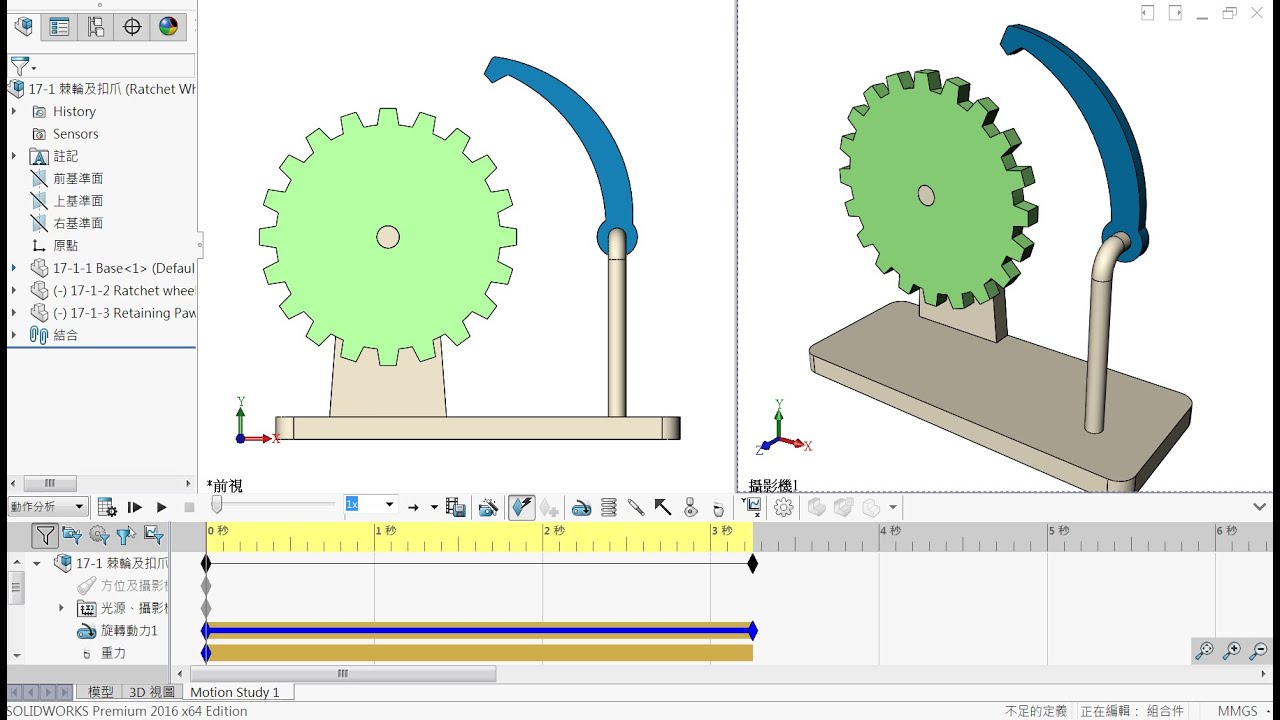Add a rotary Motor to the study

(x=581, y=508)
